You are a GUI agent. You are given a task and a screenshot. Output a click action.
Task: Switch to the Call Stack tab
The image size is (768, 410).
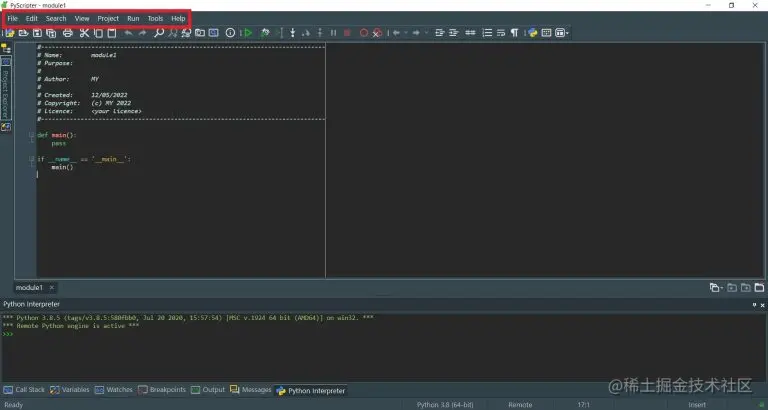point(24,390)
